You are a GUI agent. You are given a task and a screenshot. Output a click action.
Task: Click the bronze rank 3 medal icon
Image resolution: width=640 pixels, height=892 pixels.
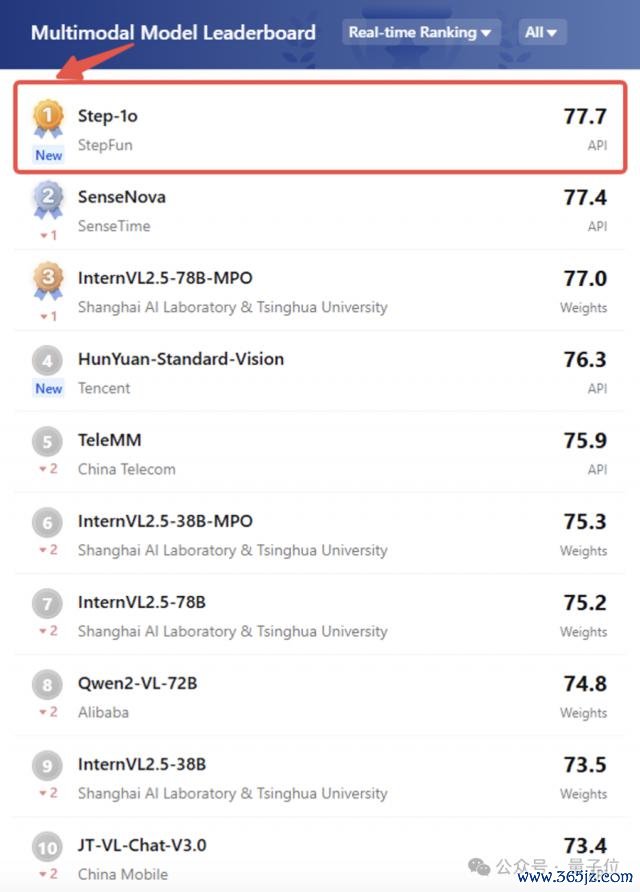click(x=48, y=280)
